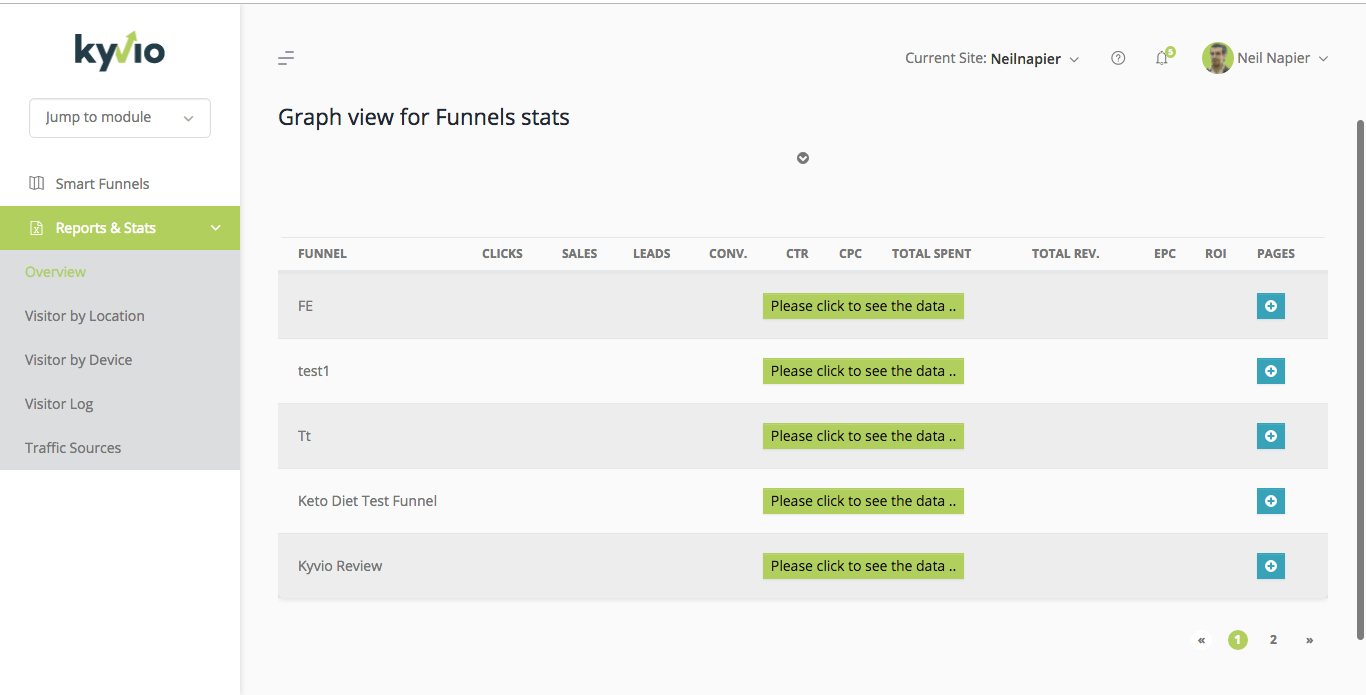
Task: Click the CONV. column header
Action: [728, 254]
